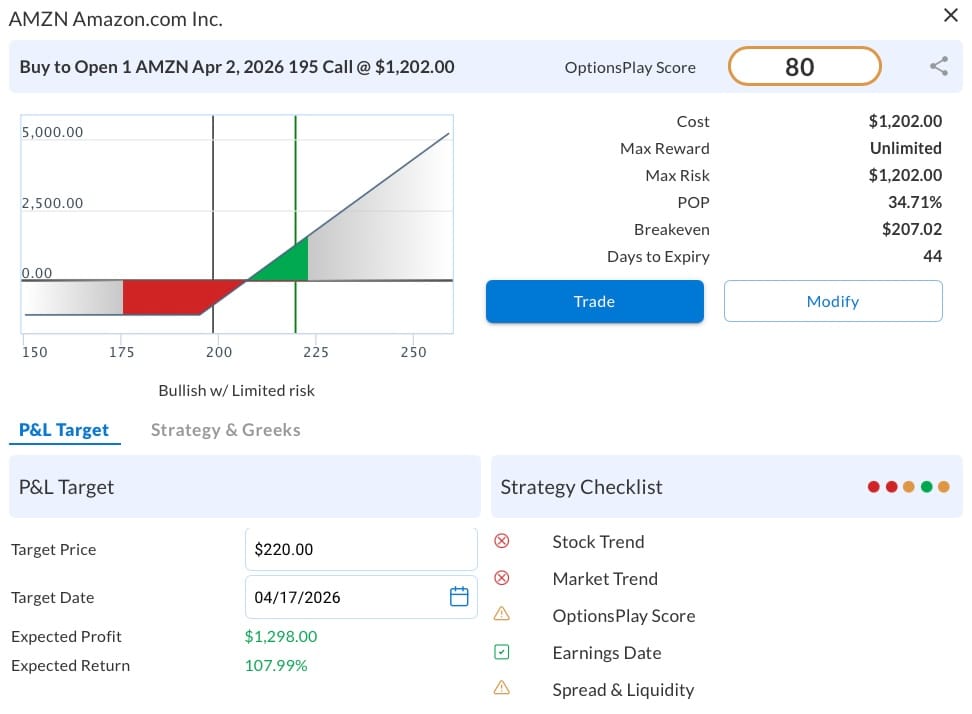Click the Market Trend red X icon
Image resolution: width=972 pixels, height=714 pixels.
502,578
